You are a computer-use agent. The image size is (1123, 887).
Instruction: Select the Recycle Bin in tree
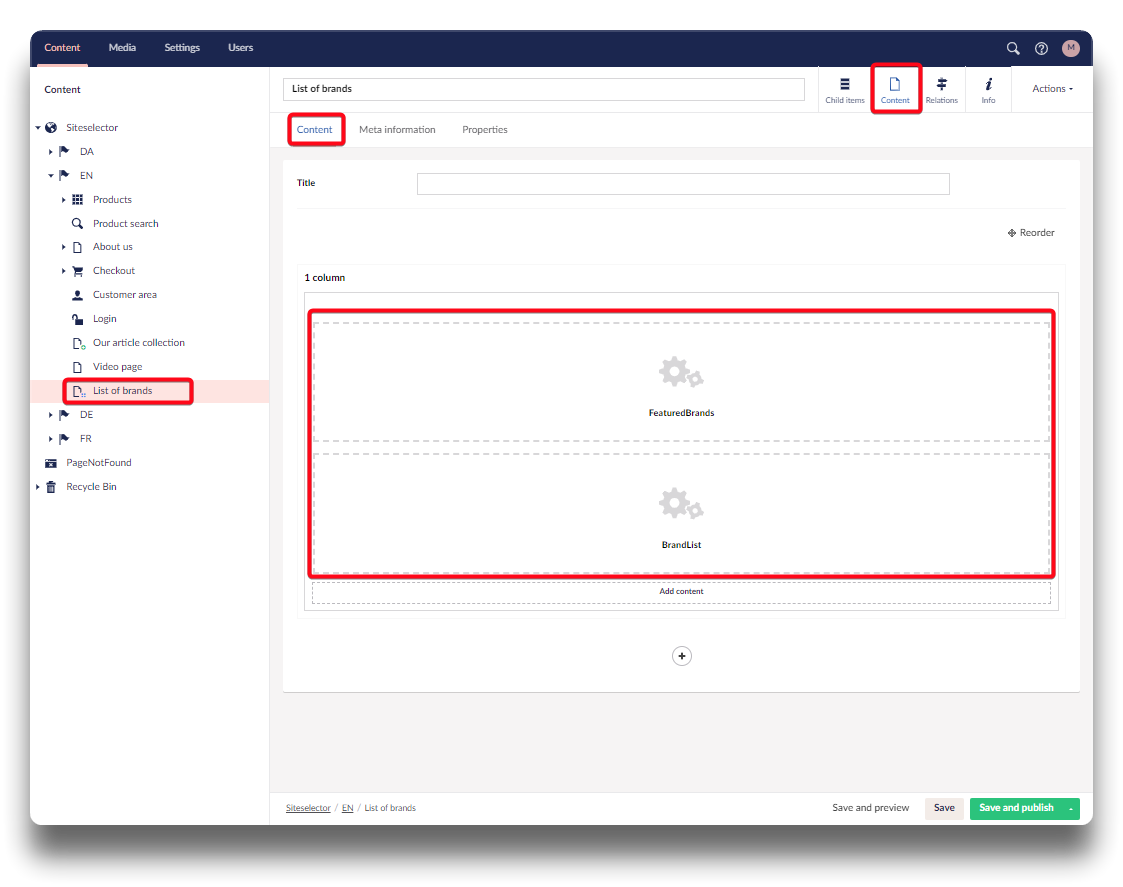tap(91, 487)
